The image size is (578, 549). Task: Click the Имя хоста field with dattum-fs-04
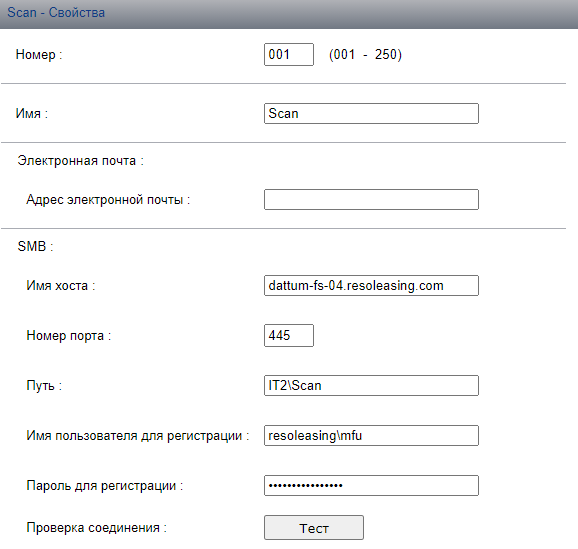[x=371, y=285]
